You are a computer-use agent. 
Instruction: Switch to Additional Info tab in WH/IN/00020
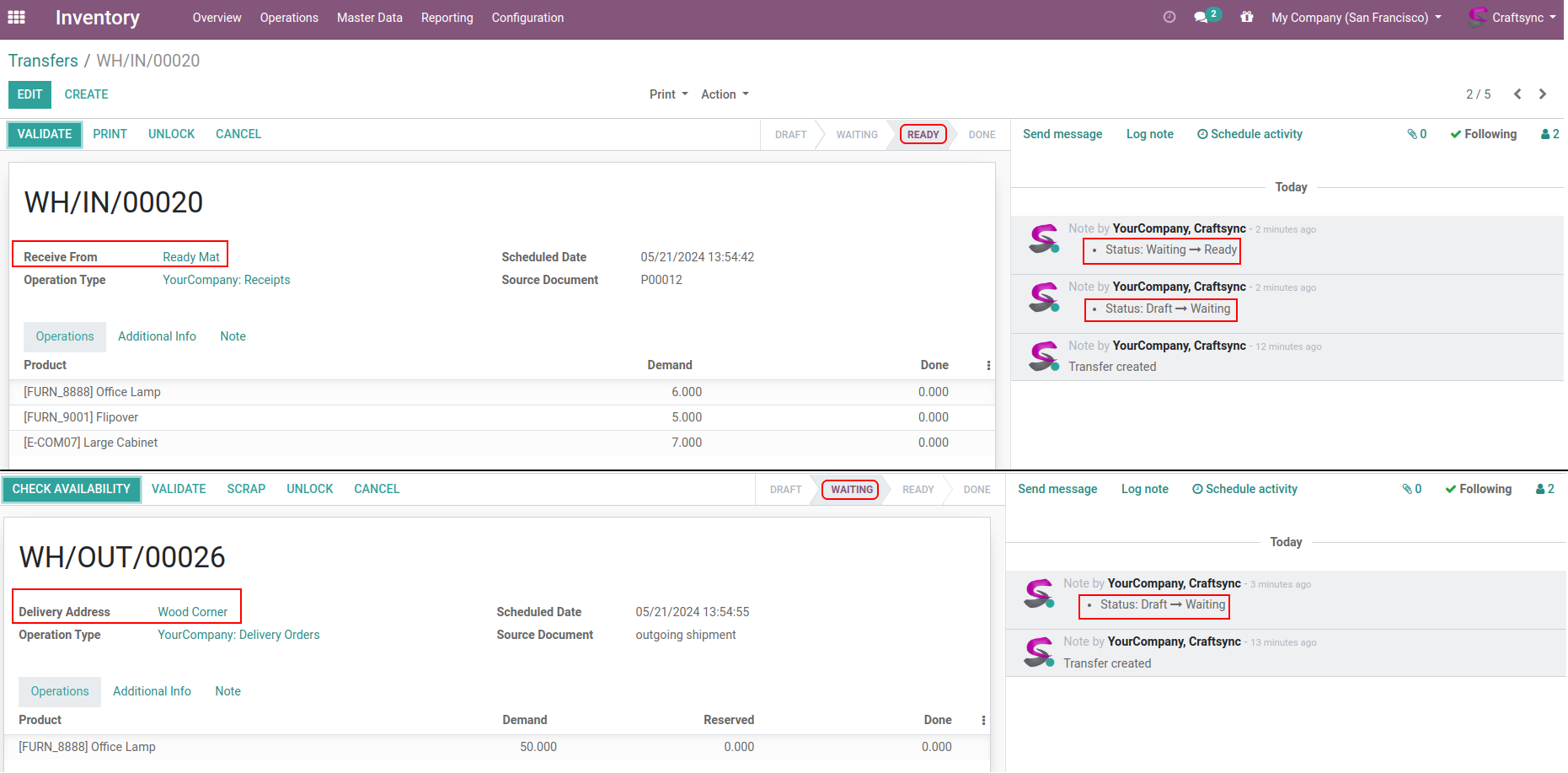pyautogui.click(x=157, y=336)
